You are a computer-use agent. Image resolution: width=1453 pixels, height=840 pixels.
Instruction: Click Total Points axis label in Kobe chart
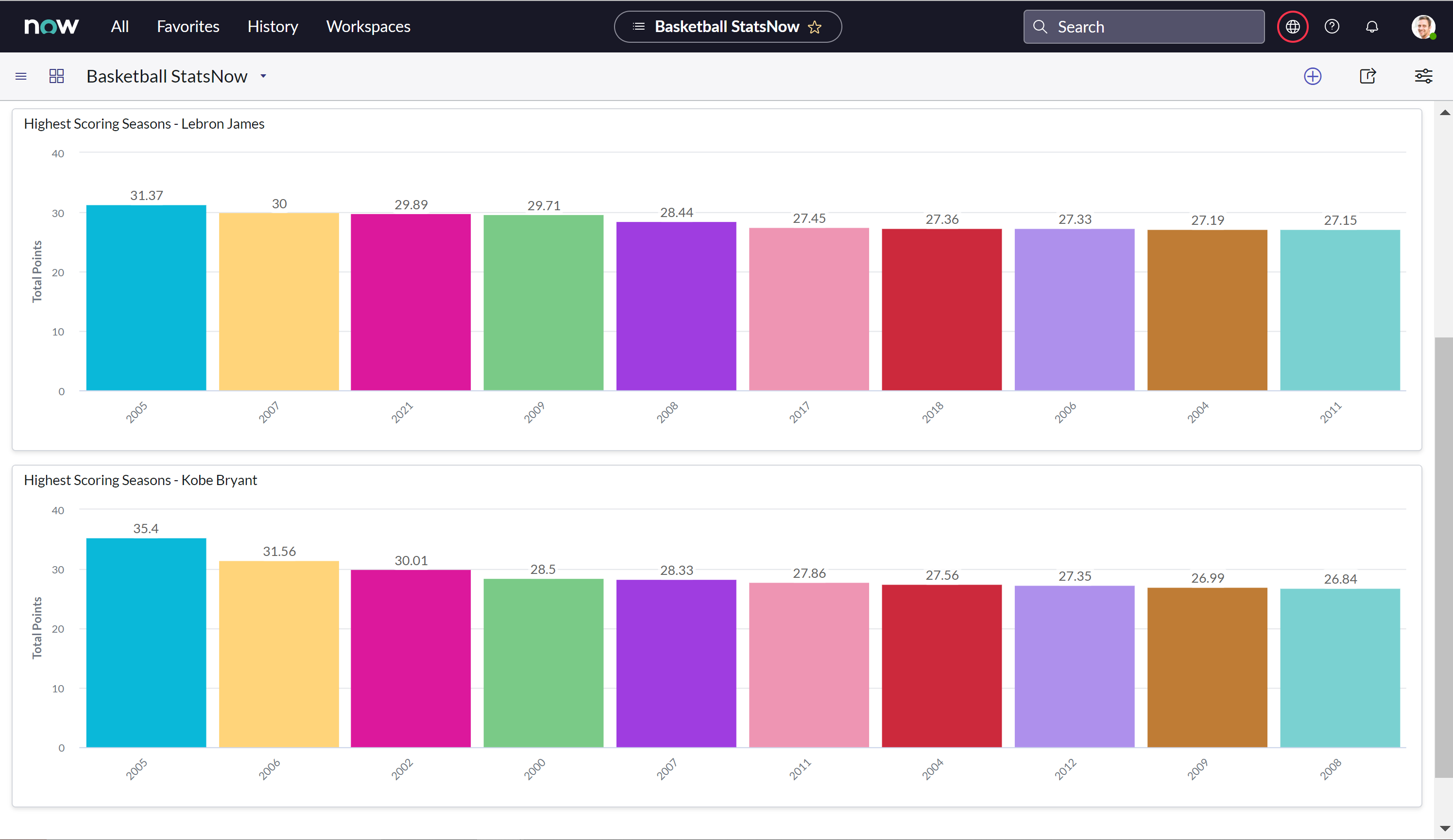pyautogui.click(x=37, y=628)
